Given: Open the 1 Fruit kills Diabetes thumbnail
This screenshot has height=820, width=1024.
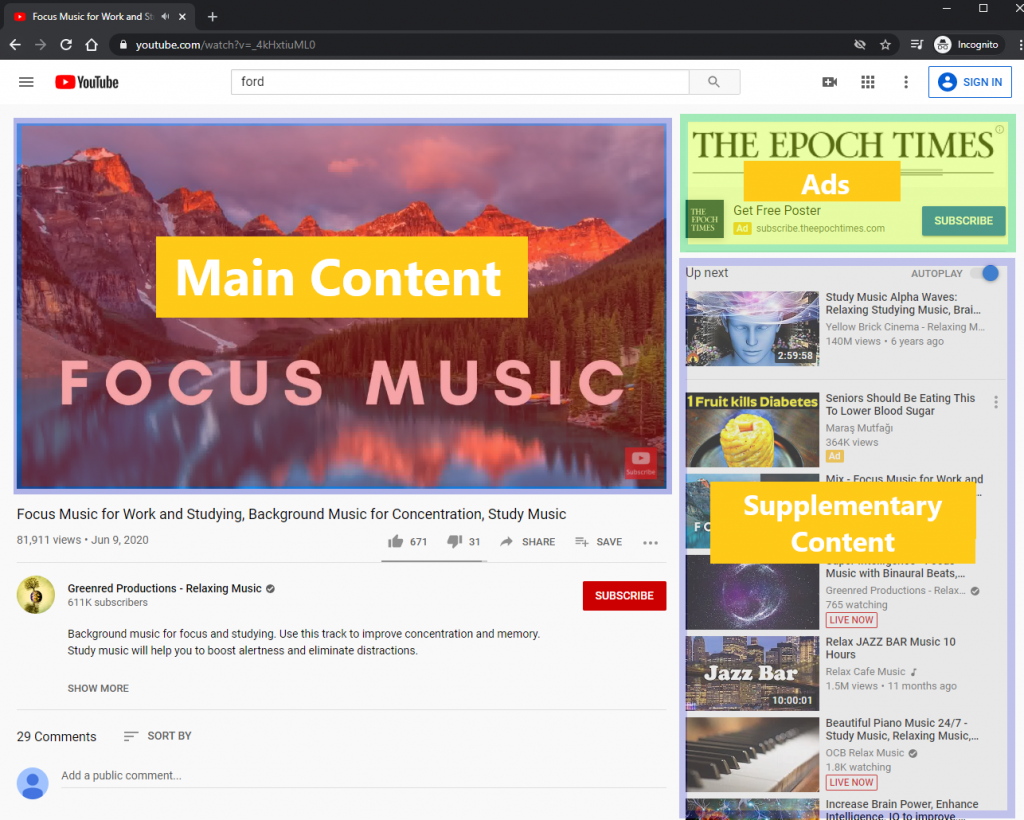Looking at the screenshot, I should pos(752,430).
